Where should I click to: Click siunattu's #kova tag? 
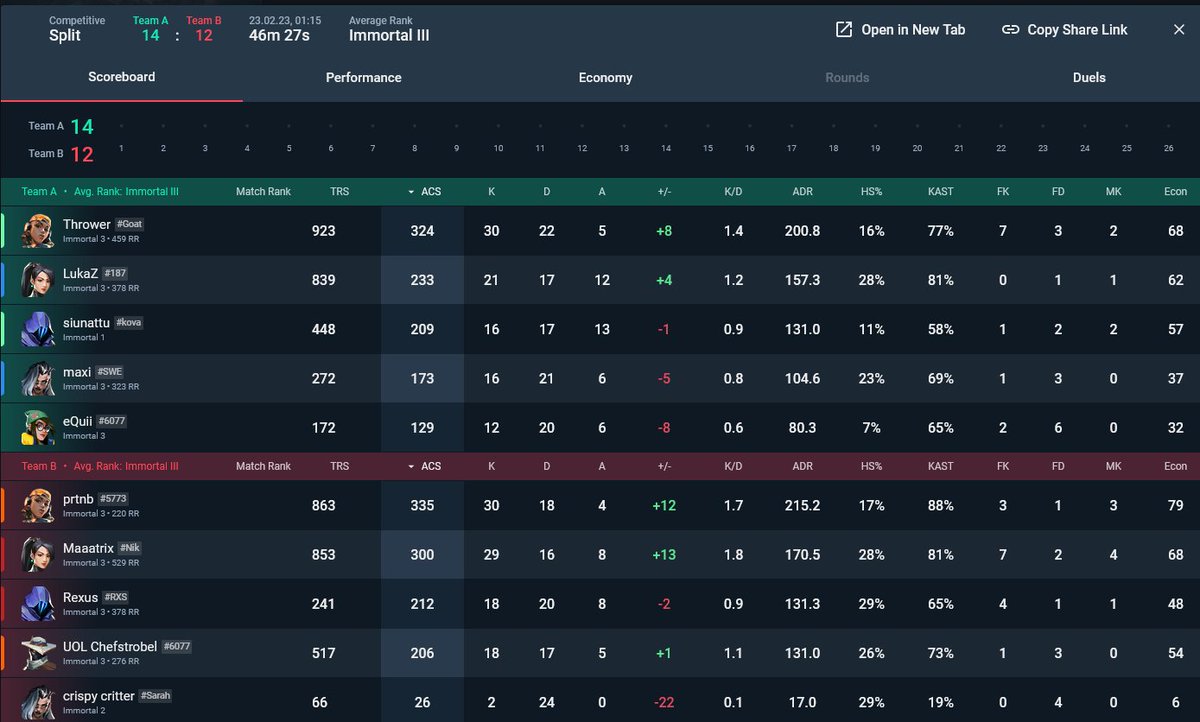click(x=131, y=323)
